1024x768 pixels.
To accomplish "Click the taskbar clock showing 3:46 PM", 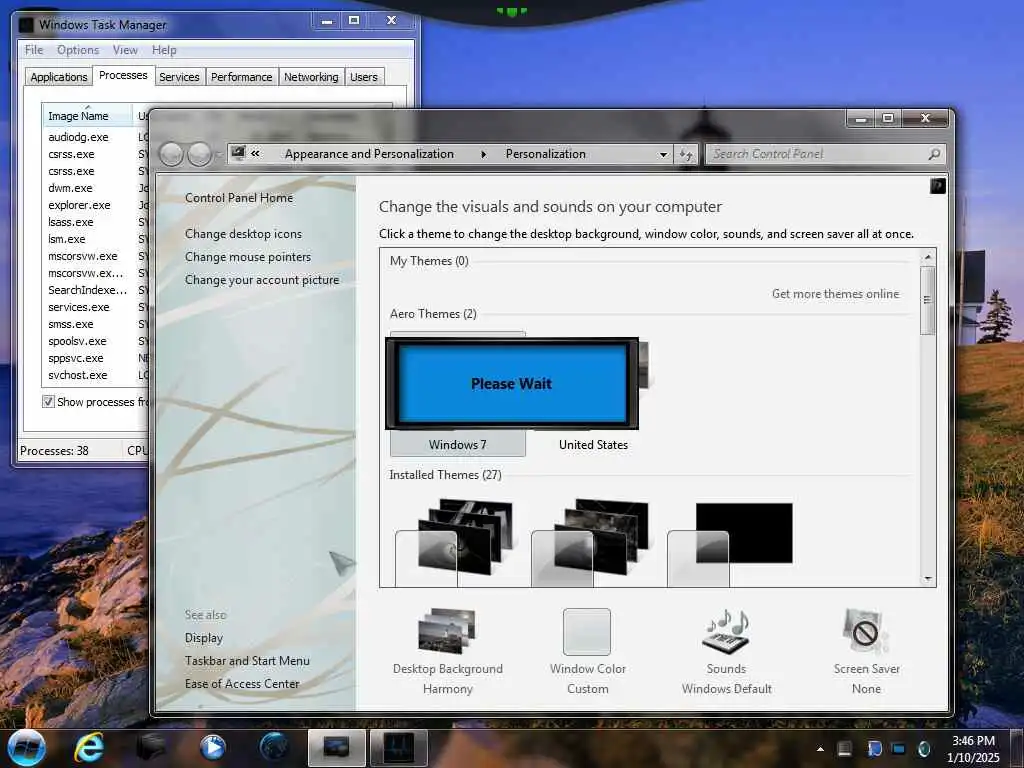I will (973, 749).
